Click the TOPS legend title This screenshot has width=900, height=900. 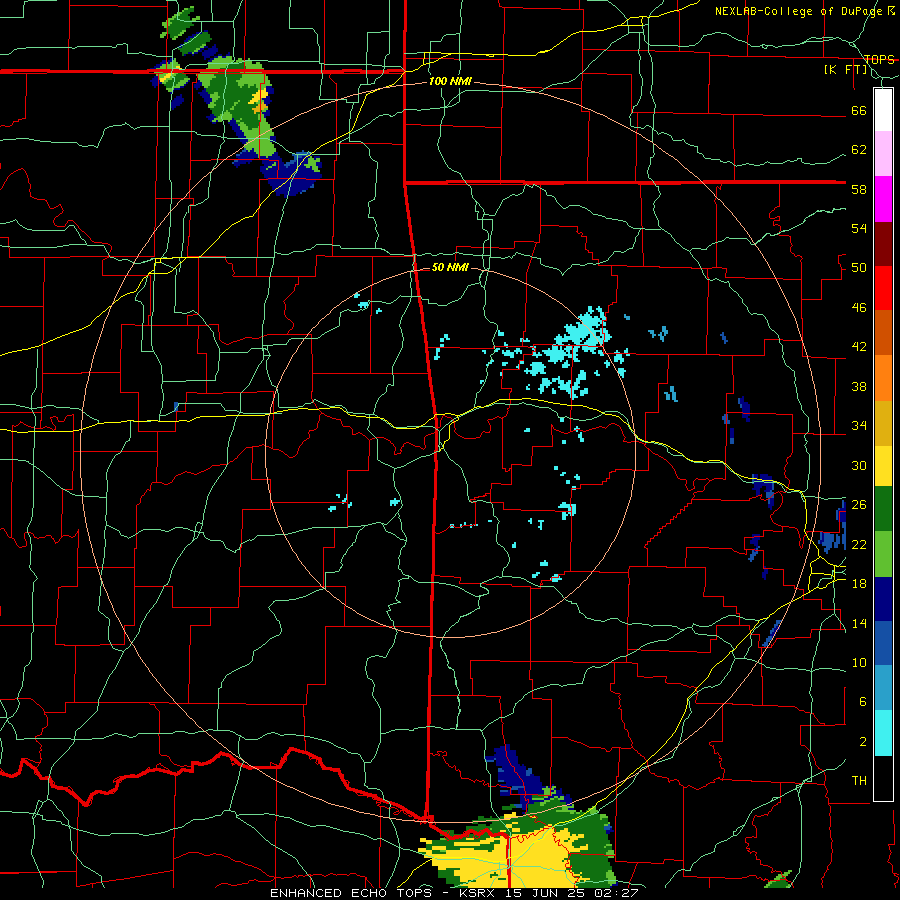pos(879,59)
